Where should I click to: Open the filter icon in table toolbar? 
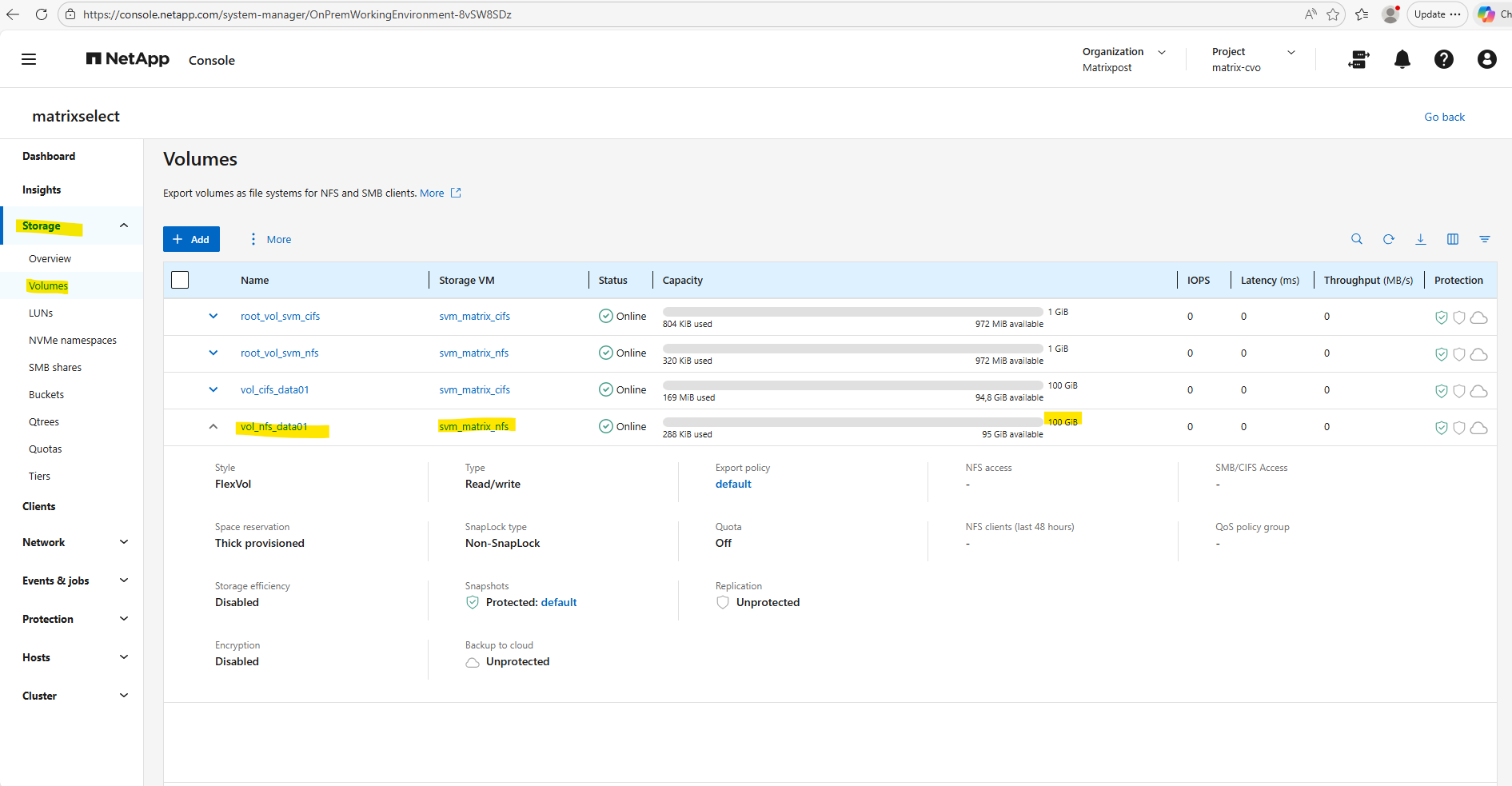[x=1484, y=239]
